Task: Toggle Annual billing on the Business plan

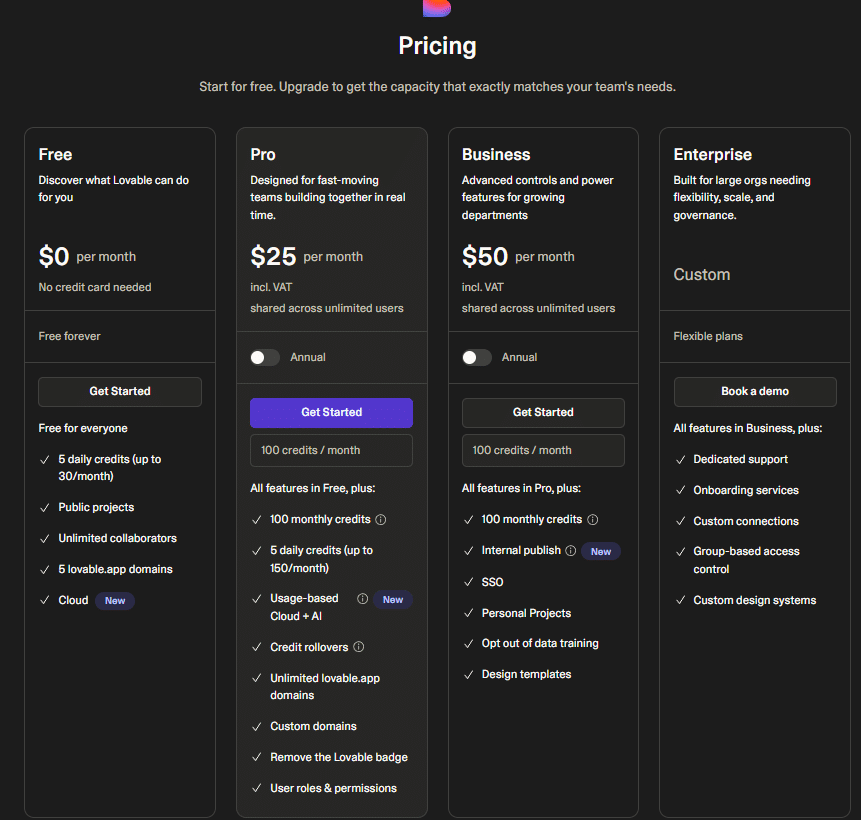Action: coord(477,357)
